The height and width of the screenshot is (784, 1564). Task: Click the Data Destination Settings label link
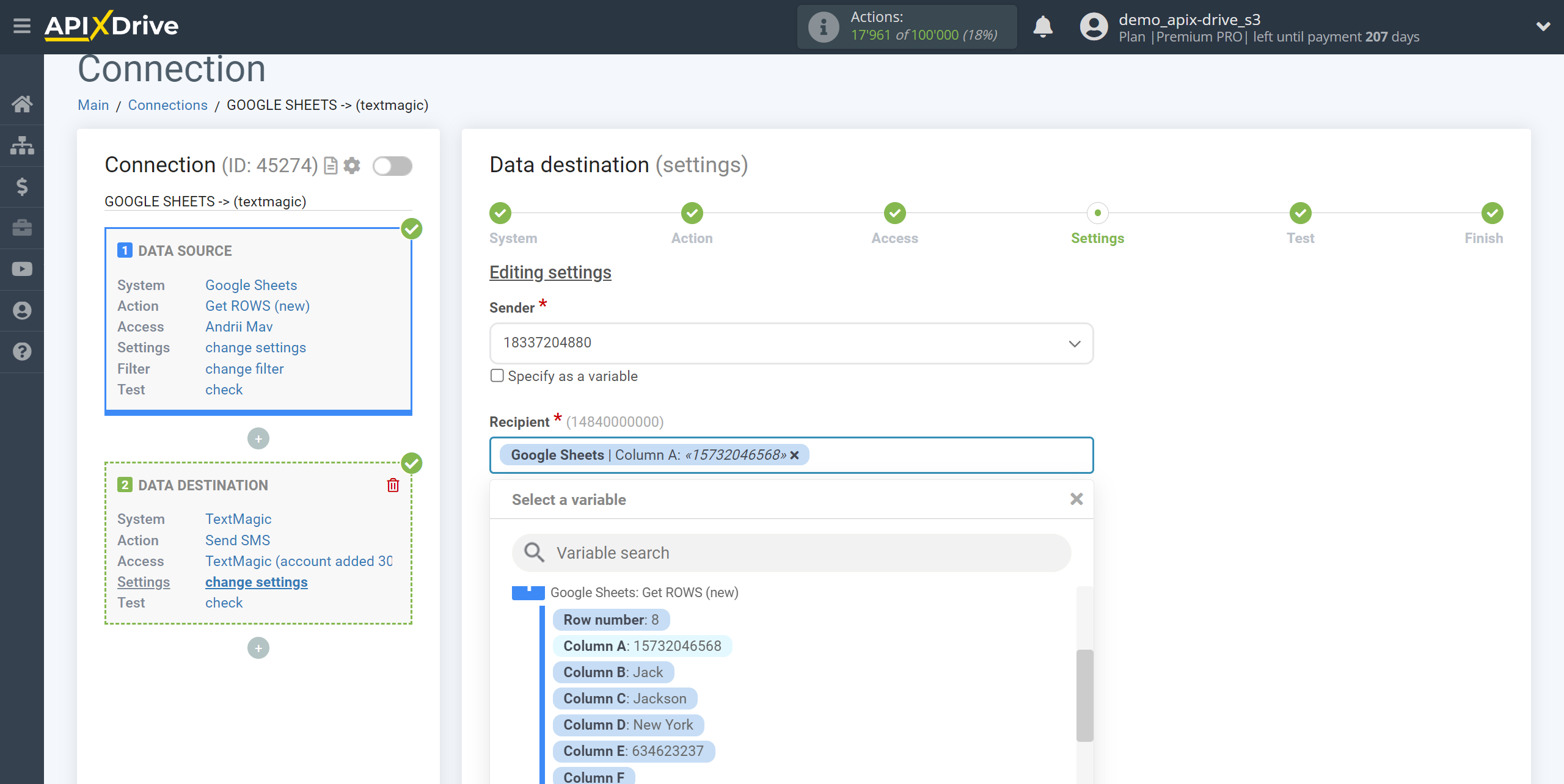[144, 582]
